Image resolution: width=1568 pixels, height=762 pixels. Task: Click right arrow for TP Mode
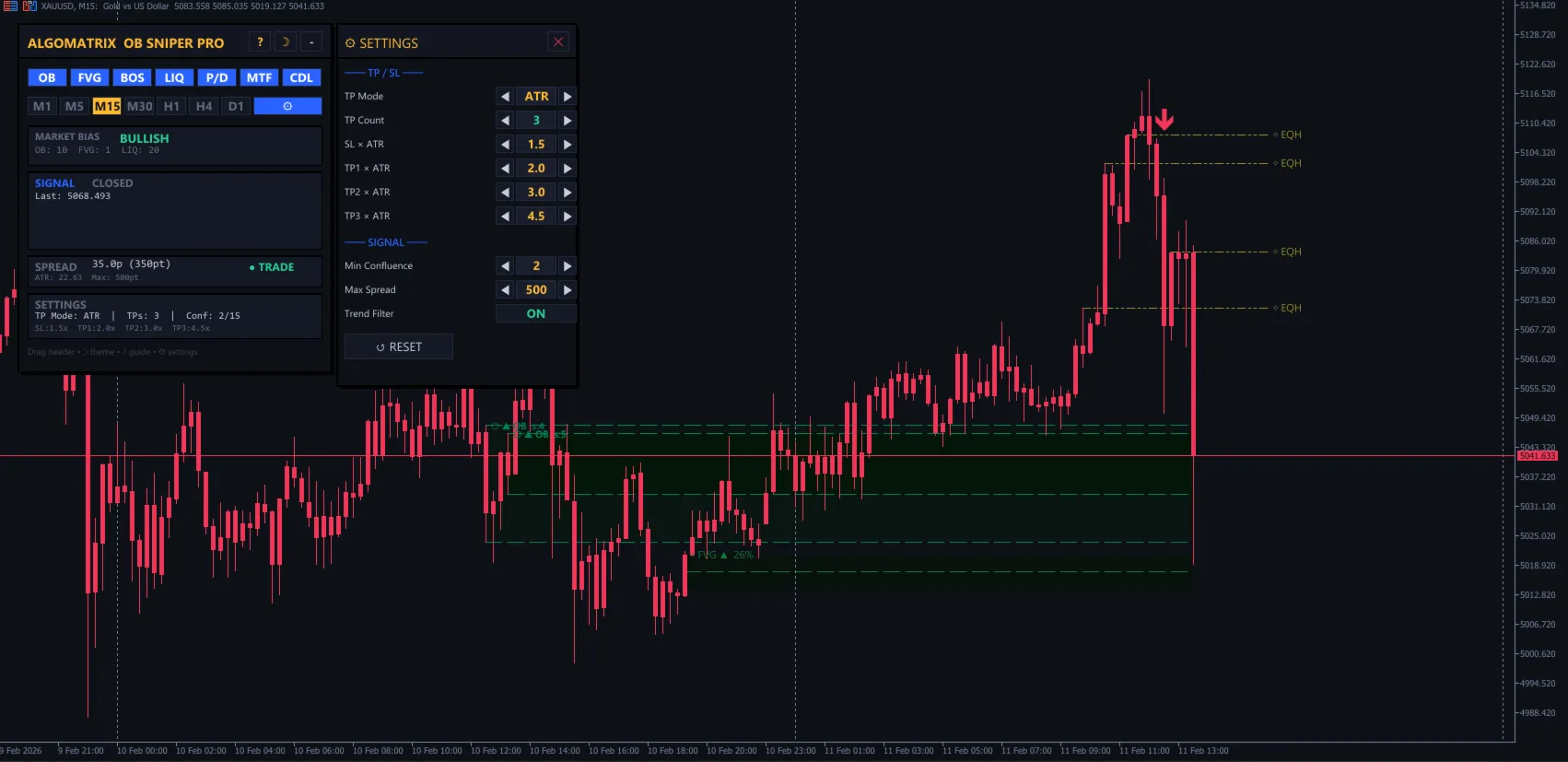[568, 96]
